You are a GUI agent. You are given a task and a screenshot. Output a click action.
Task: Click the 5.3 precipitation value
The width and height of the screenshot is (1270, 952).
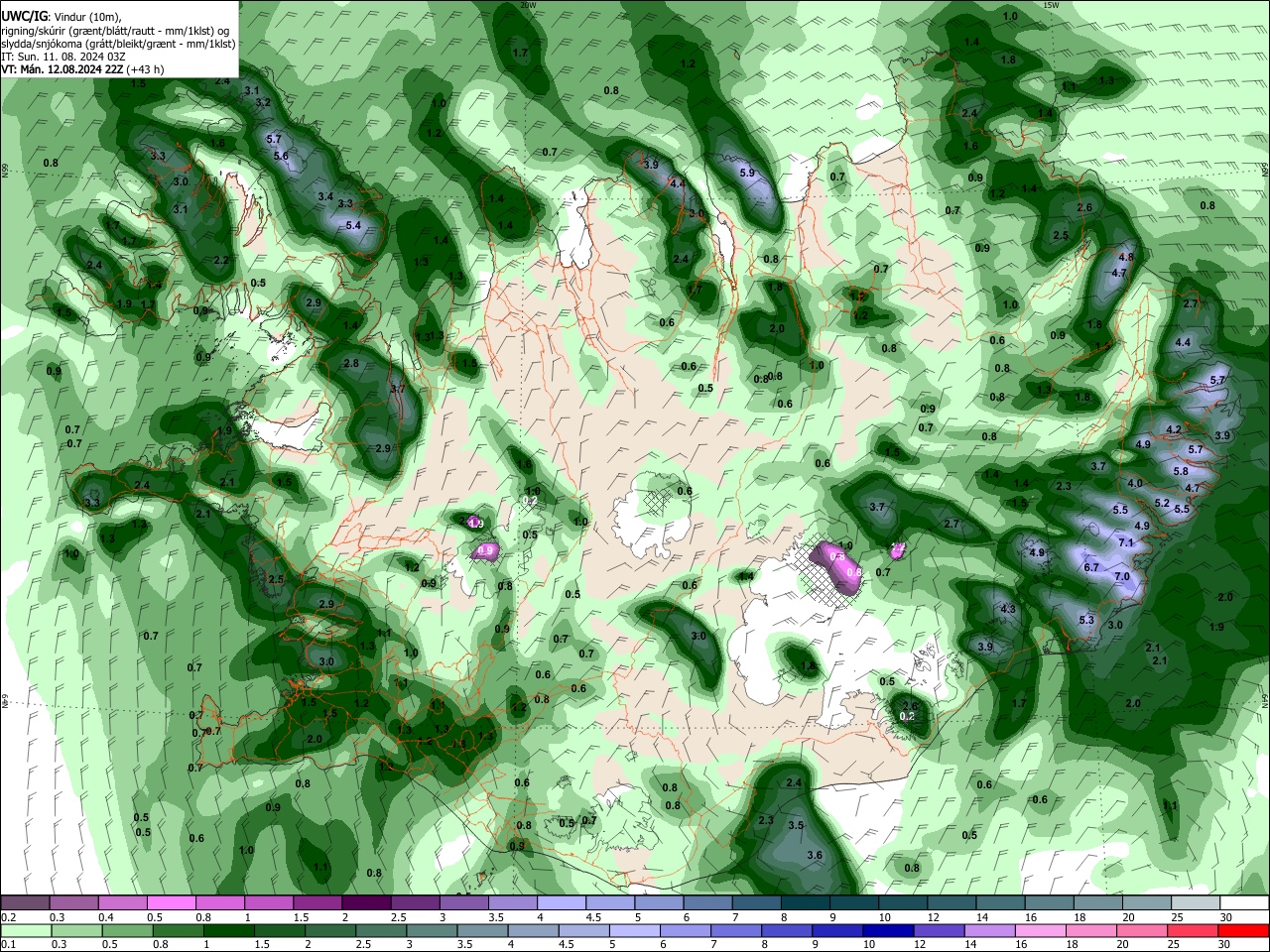[1086, 620]
